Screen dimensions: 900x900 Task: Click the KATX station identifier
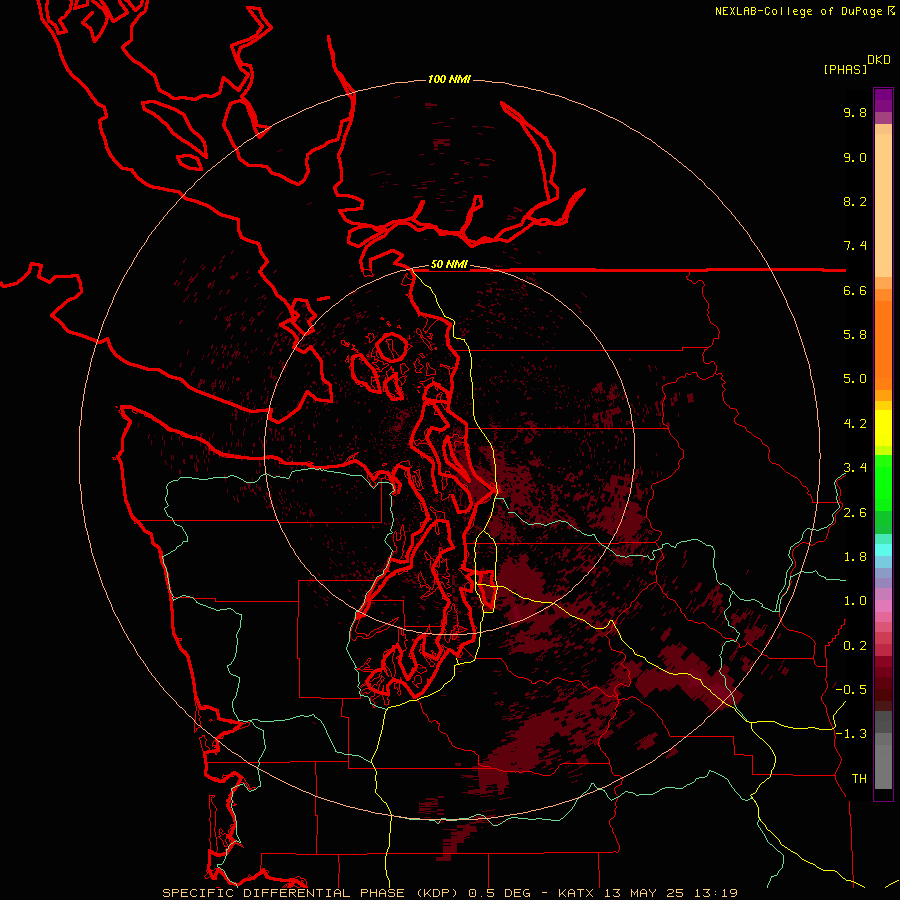click(x=575, y=893)
